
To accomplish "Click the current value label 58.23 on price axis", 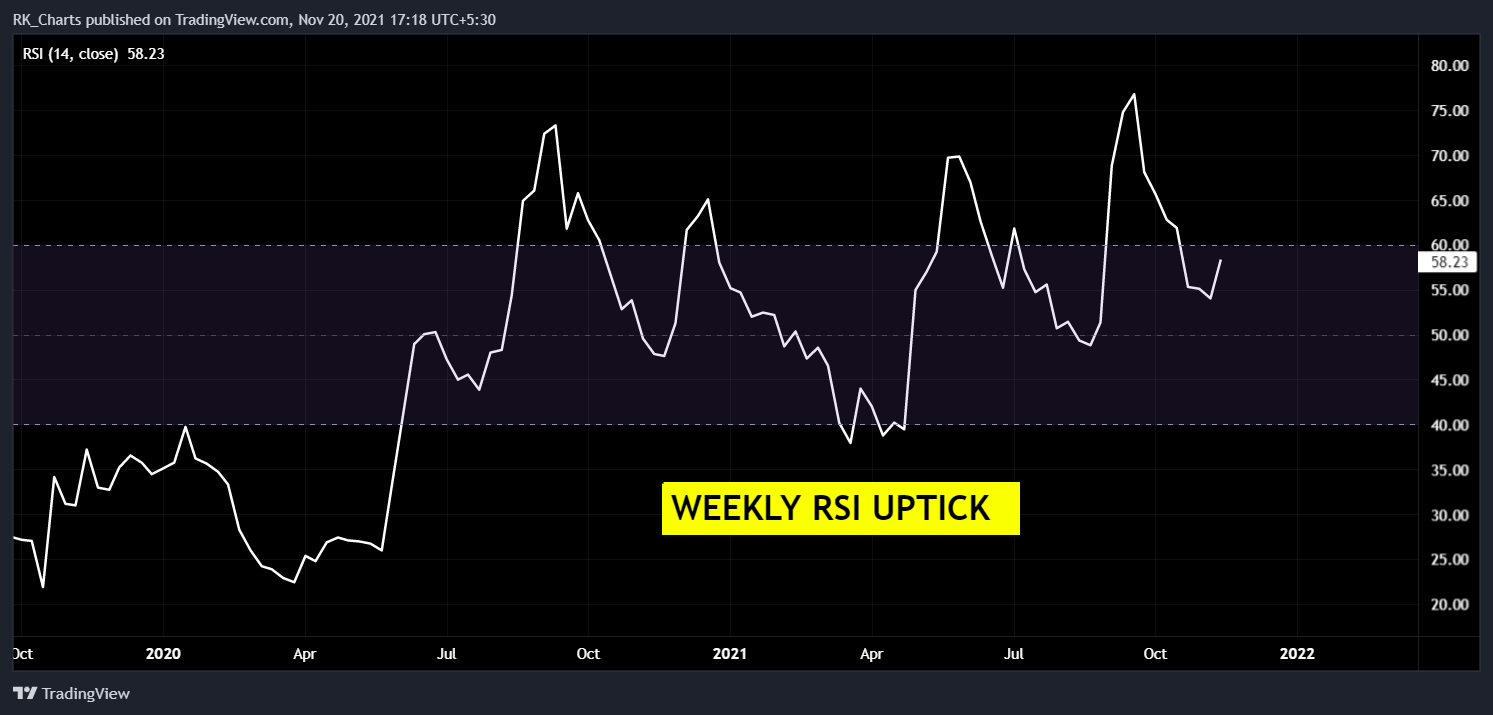I will point(1449,263).
